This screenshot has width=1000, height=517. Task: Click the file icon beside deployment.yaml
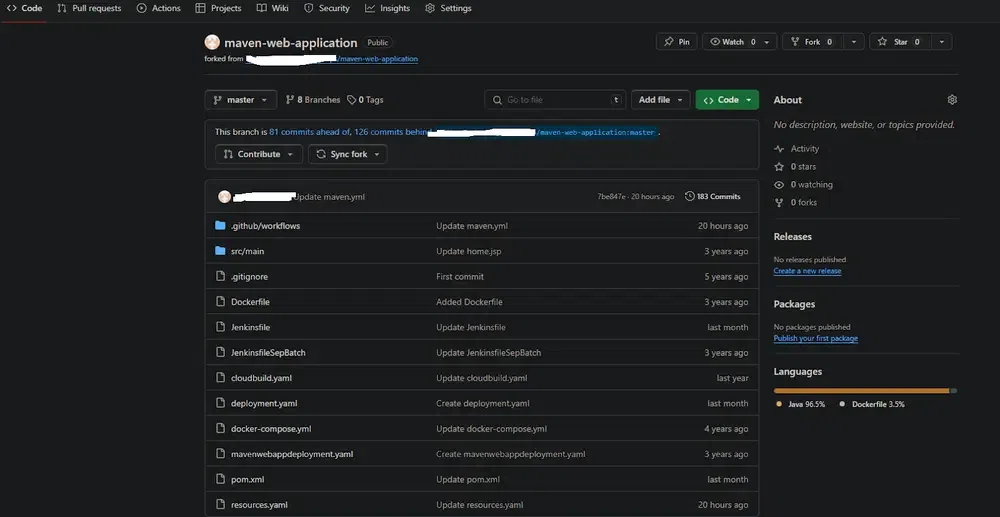click(x=221, y=404)
